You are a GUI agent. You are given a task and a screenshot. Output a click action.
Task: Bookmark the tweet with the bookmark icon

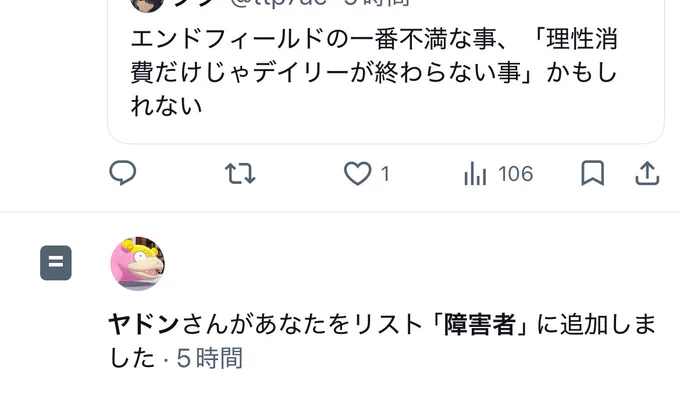[592, 173]
